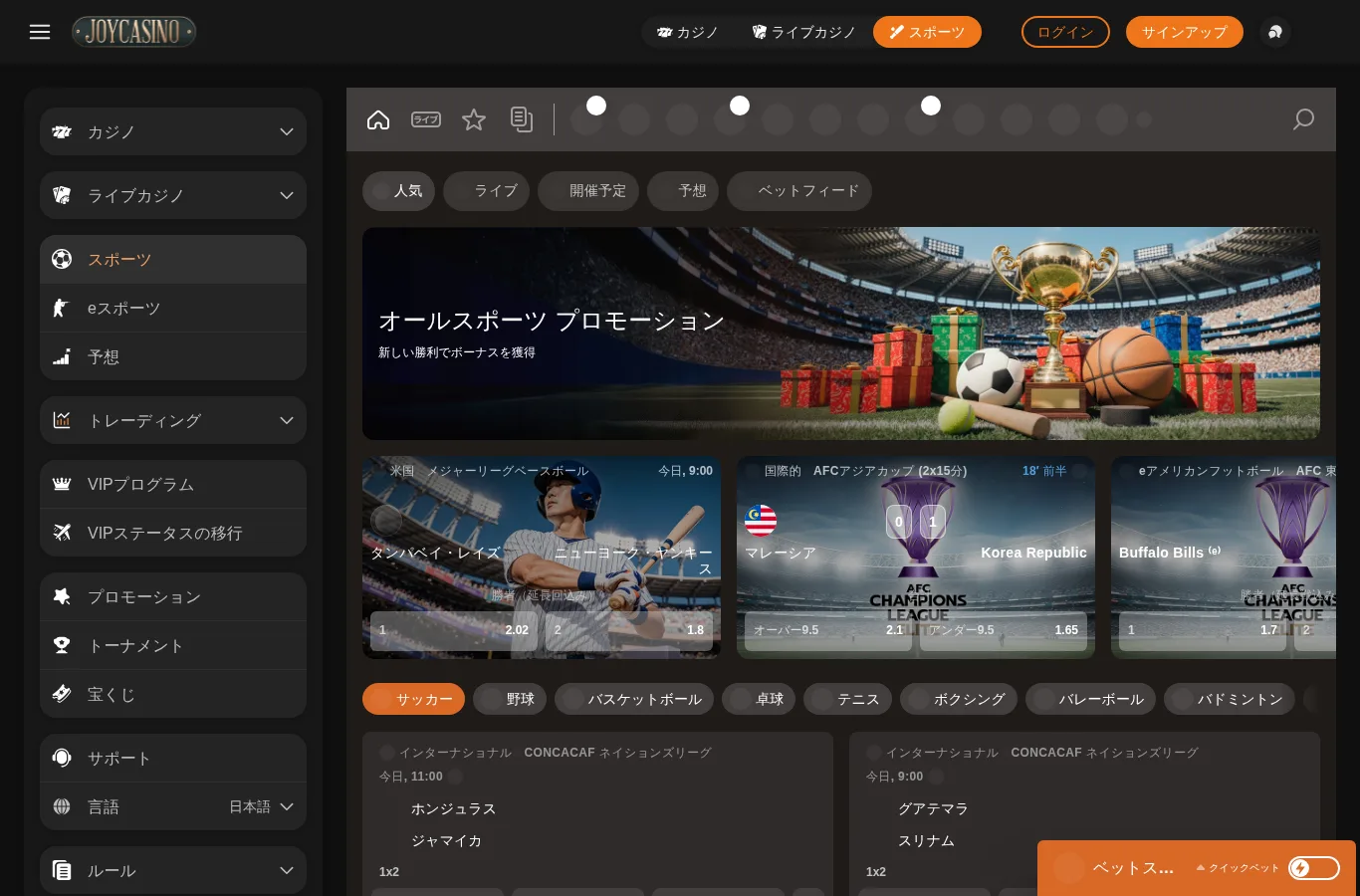Select the 開催予定 tab
The height and width of the screenshot is (896, 1360).
(x=588, y=190)
